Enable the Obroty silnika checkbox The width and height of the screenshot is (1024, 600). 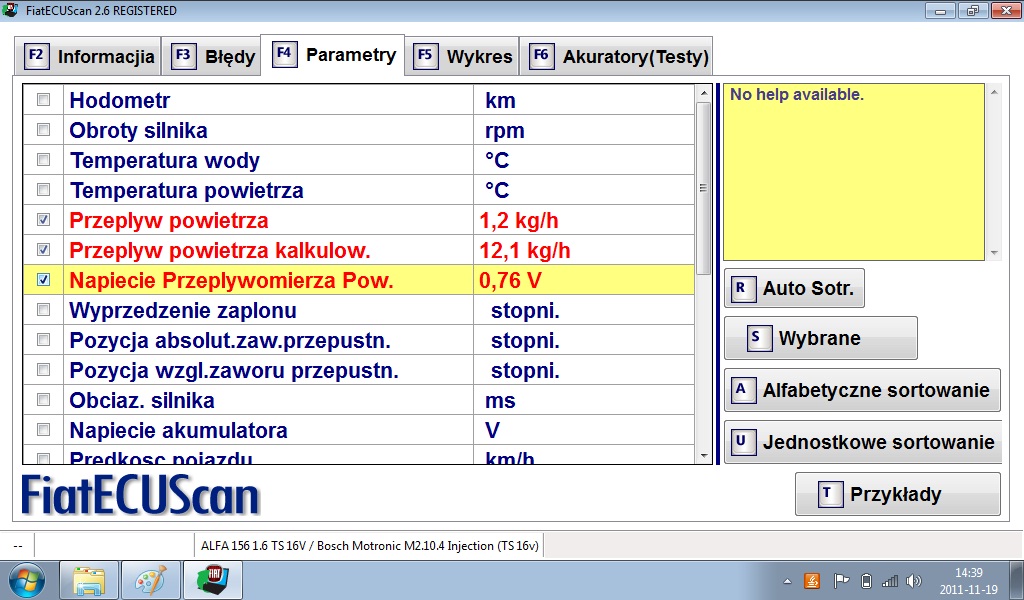[x=44, y=130]
